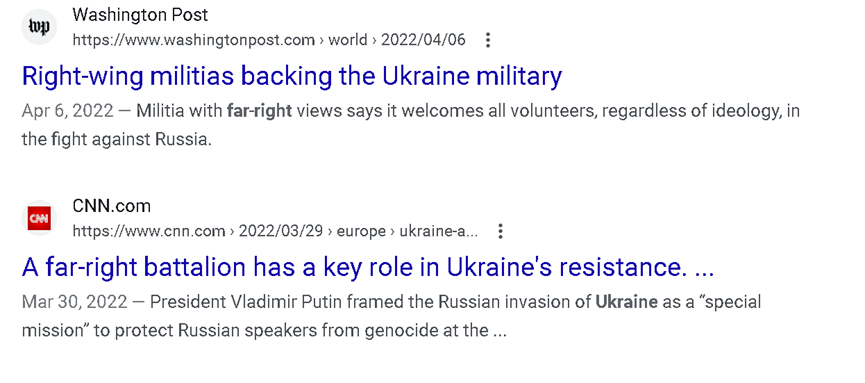Viewport: 865px width, 383px height.
Task: Click '2022/04/06' segment in Washington Post breadcrumb
Action: (x=423, y=40)
